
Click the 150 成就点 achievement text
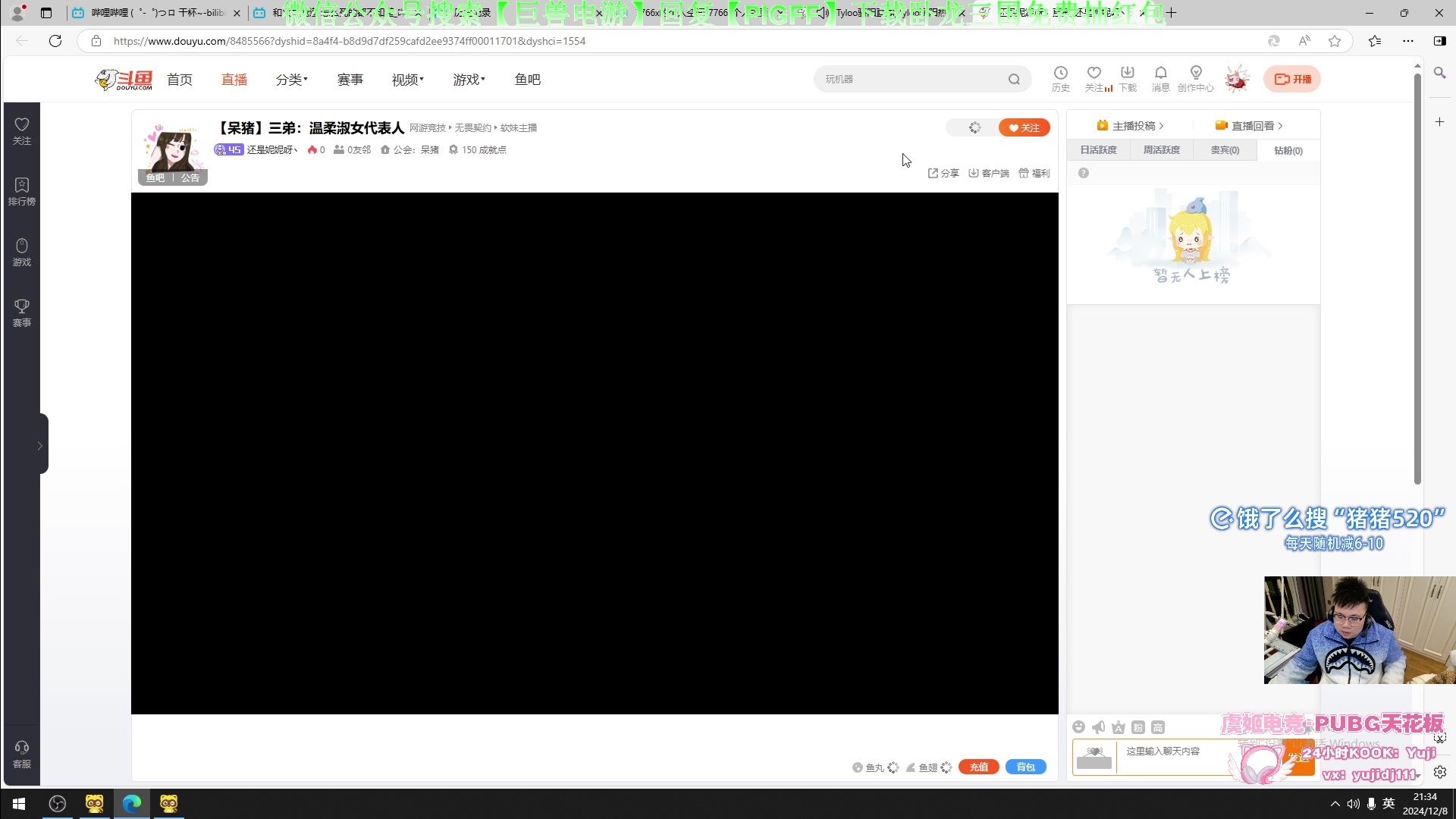484,150
